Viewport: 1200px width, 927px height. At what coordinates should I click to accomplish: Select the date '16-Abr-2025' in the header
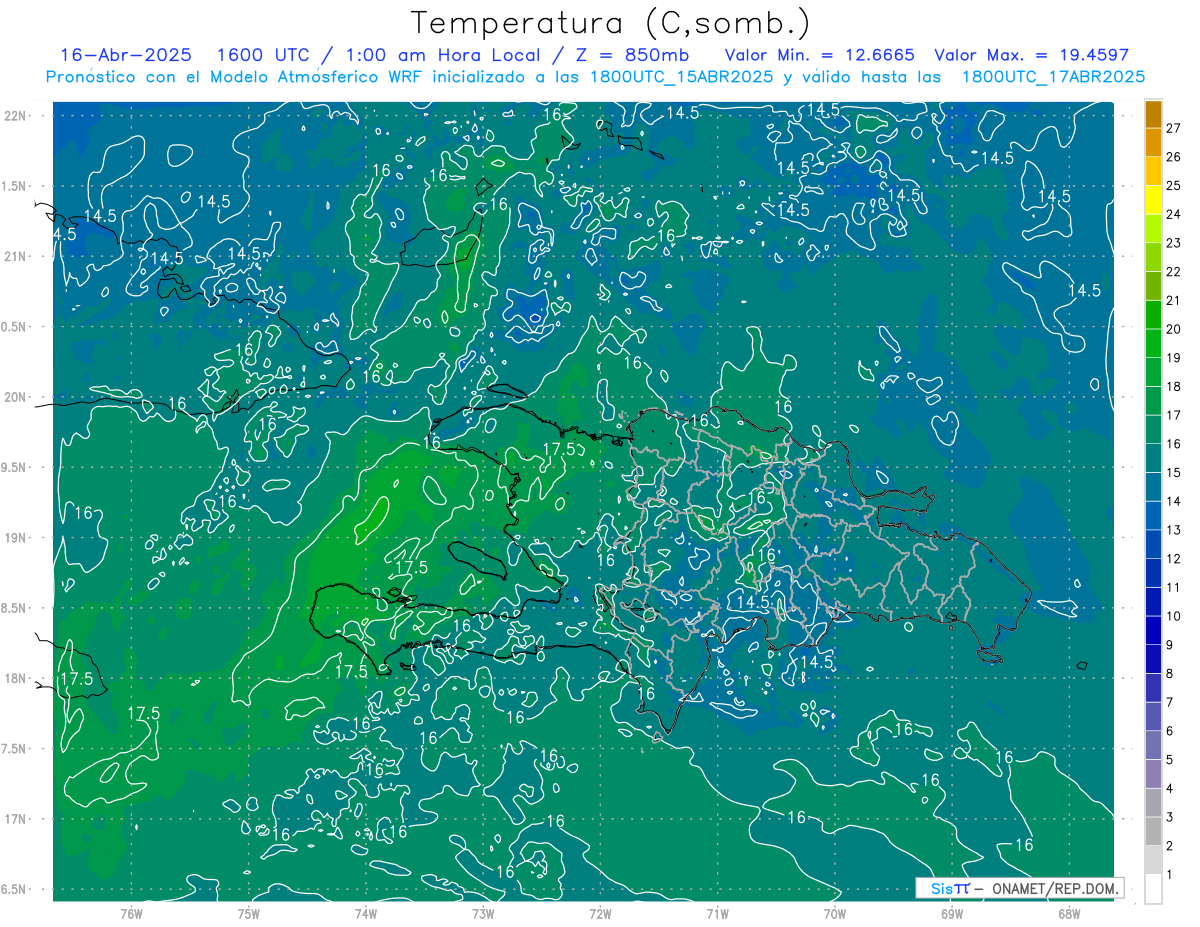(126, 55)
